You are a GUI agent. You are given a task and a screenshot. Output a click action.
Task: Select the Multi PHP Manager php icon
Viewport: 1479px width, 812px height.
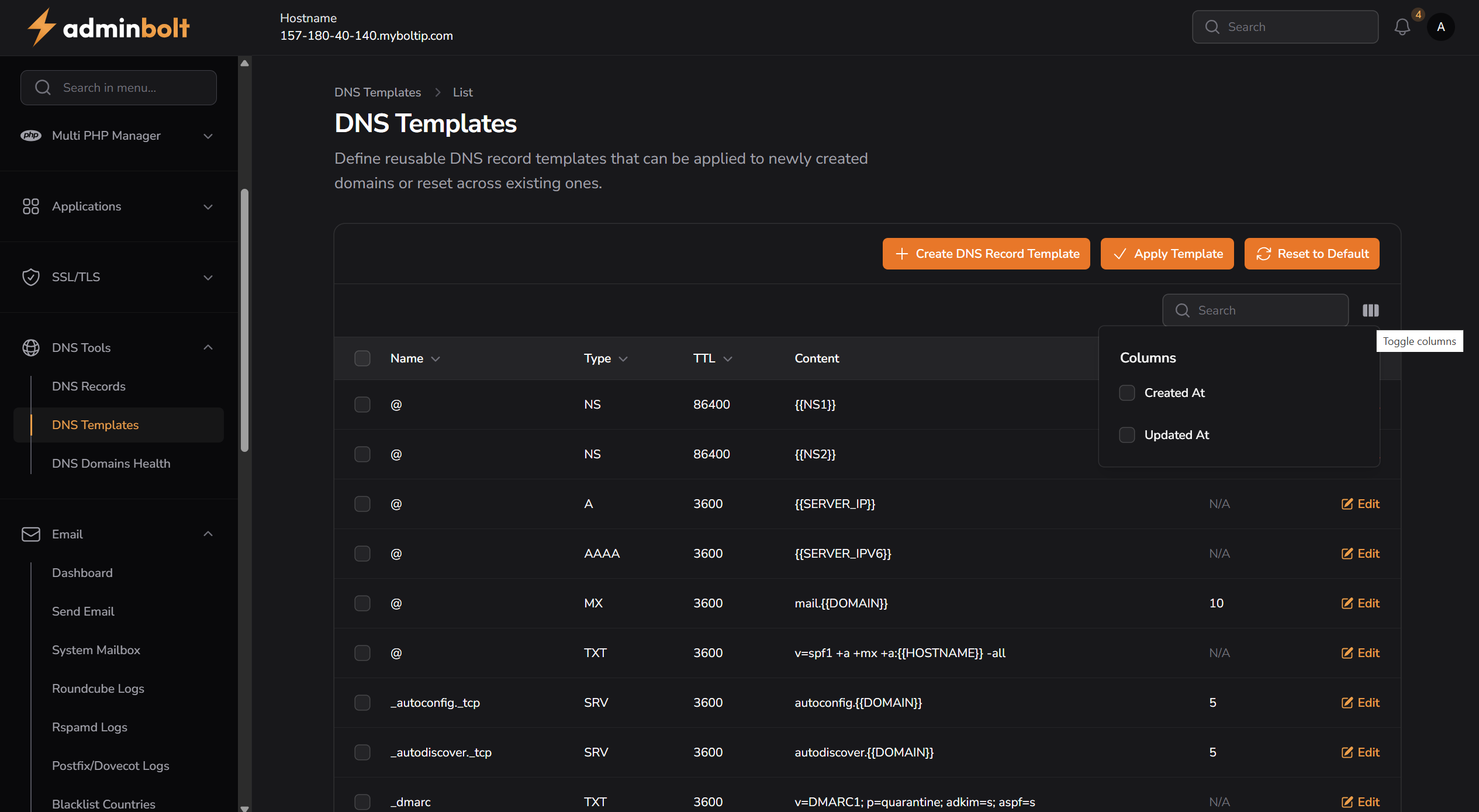coord(32,135)
